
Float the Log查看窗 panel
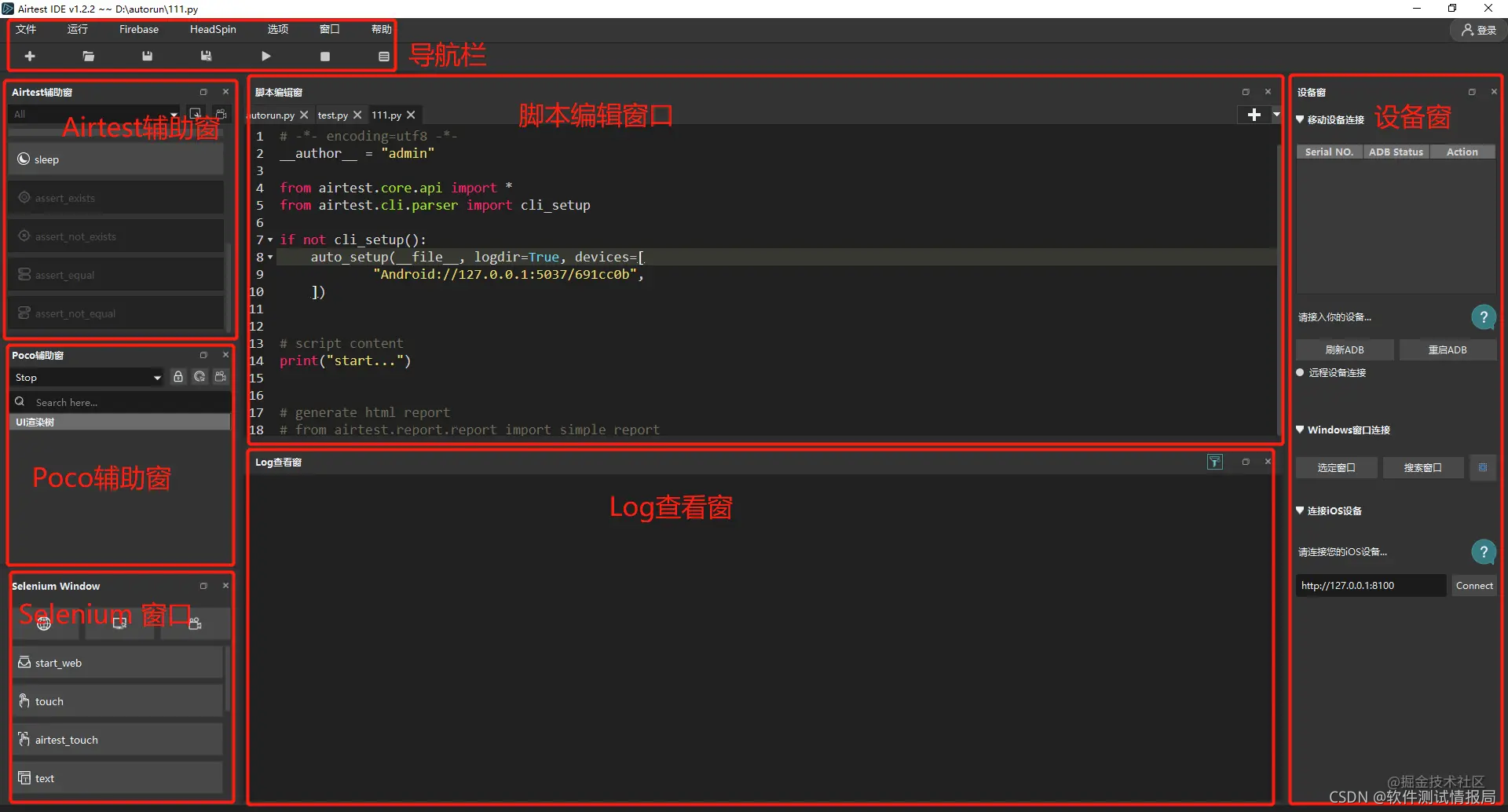(1246, 462)
